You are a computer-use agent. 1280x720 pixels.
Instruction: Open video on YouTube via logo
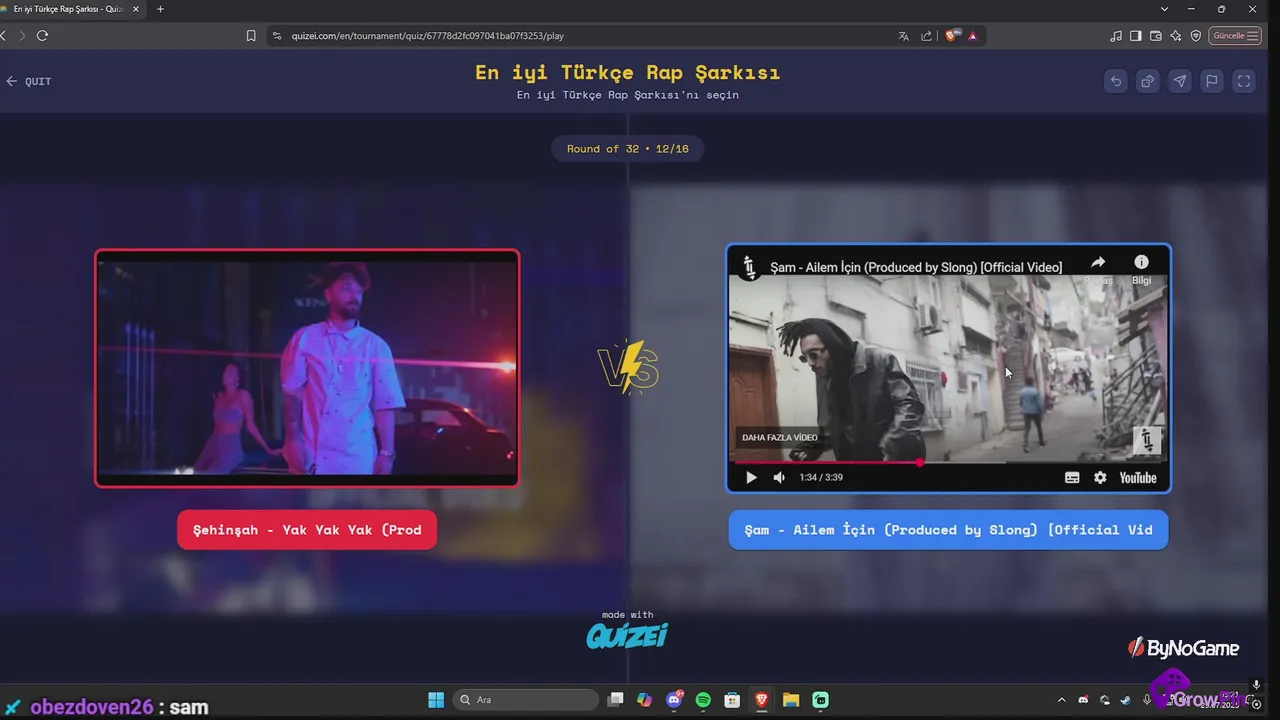point(1138,478)
